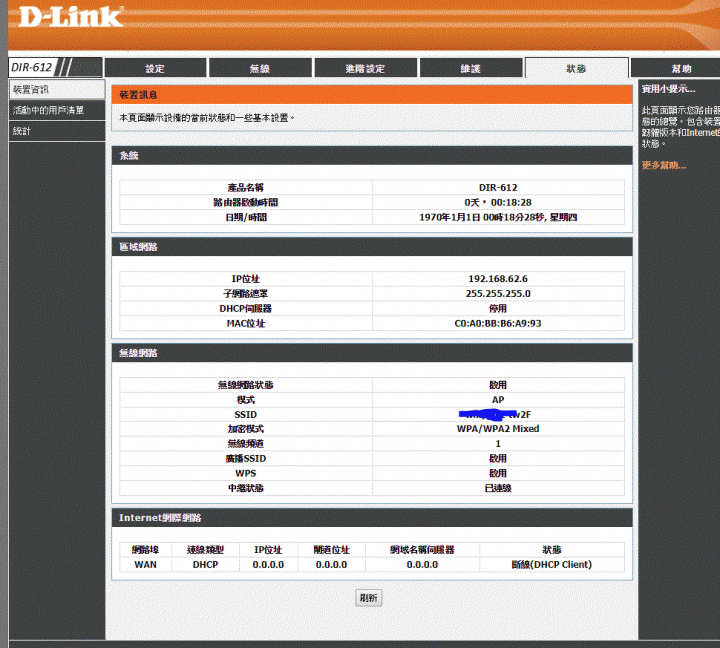This screenshot has height=648, width=720.
Task: Click the 斷線(DHCP Client) status cell
Action: click(552, 564)
